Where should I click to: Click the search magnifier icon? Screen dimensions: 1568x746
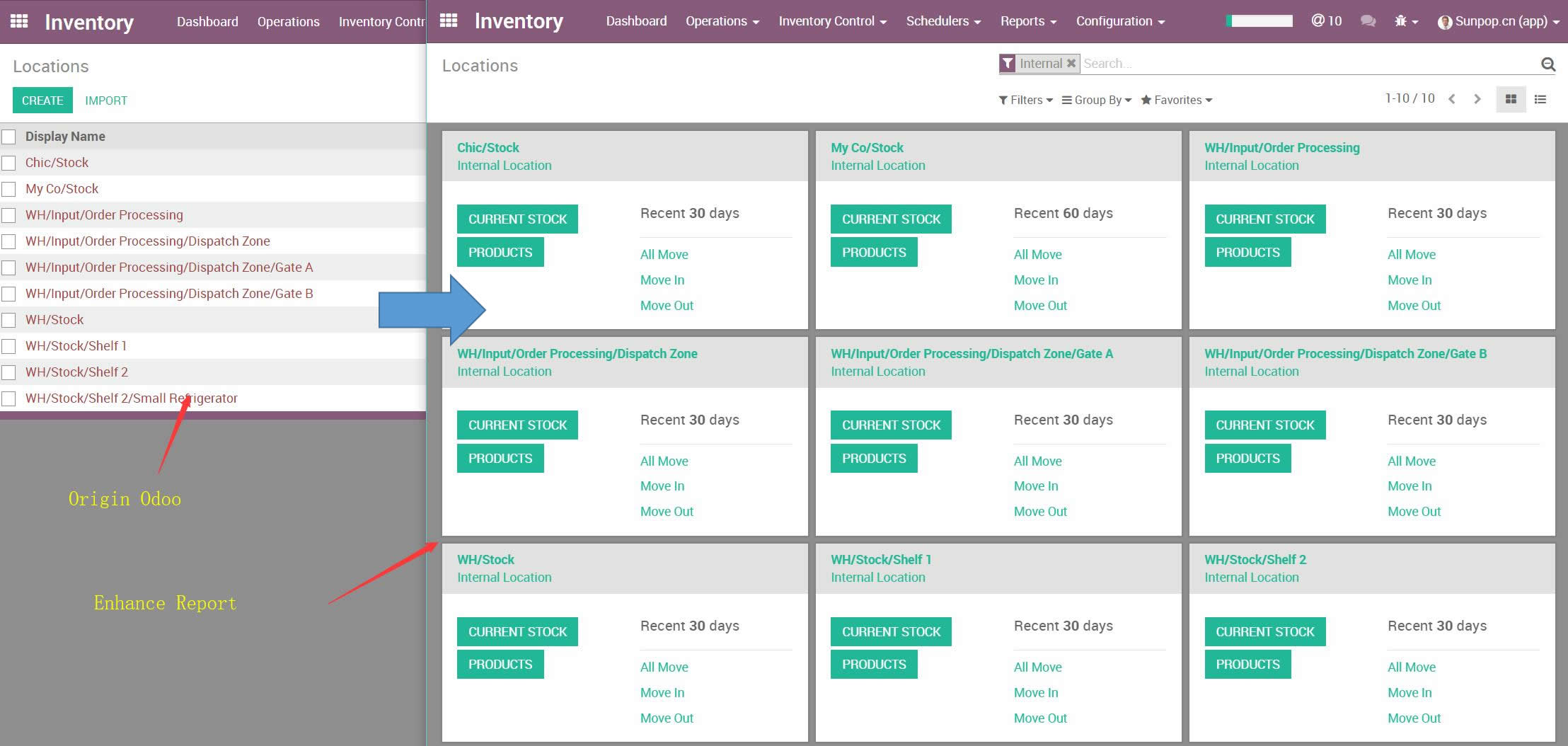(1547, 64)
